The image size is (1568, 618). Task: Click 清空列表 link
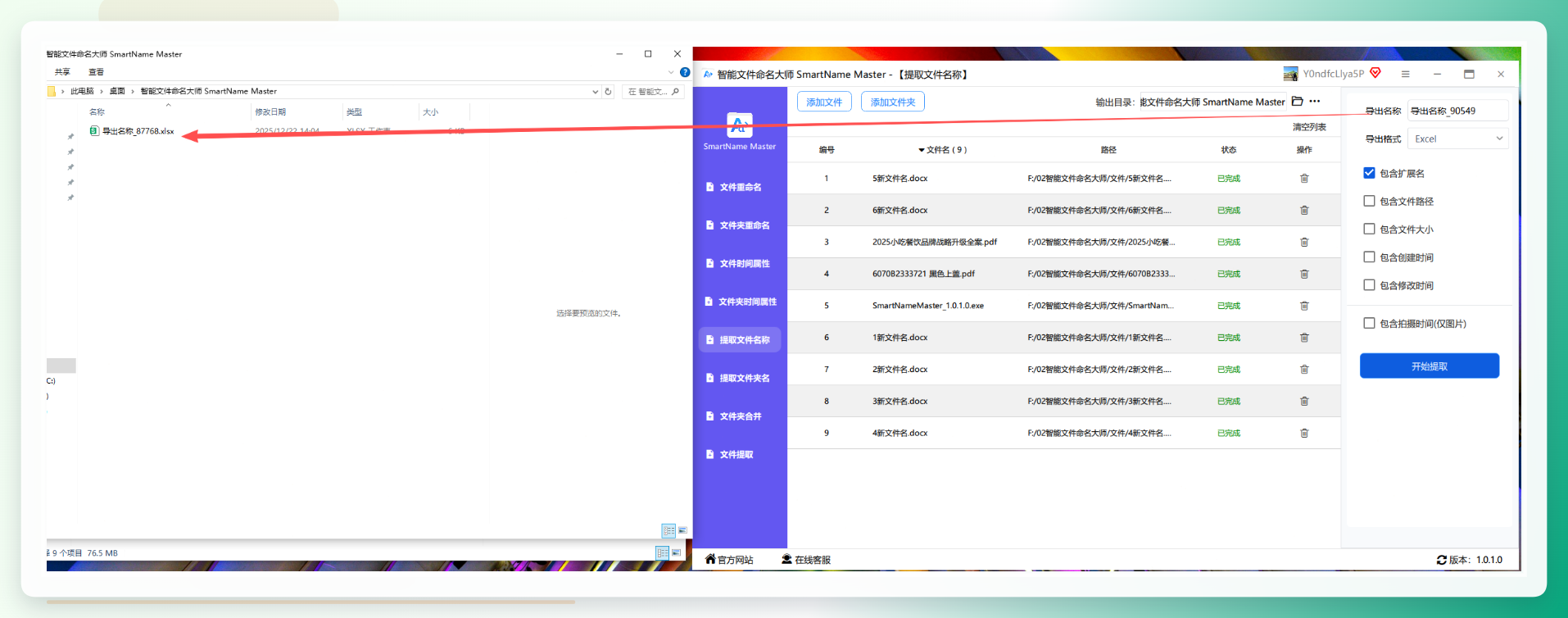tap(1309, 127)
